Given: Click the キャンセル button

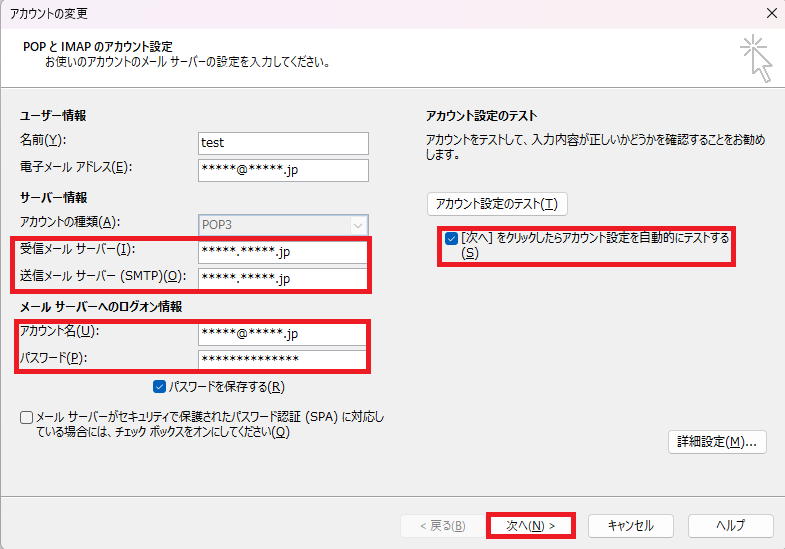Looking at the screenshot, I should (630, 525).
